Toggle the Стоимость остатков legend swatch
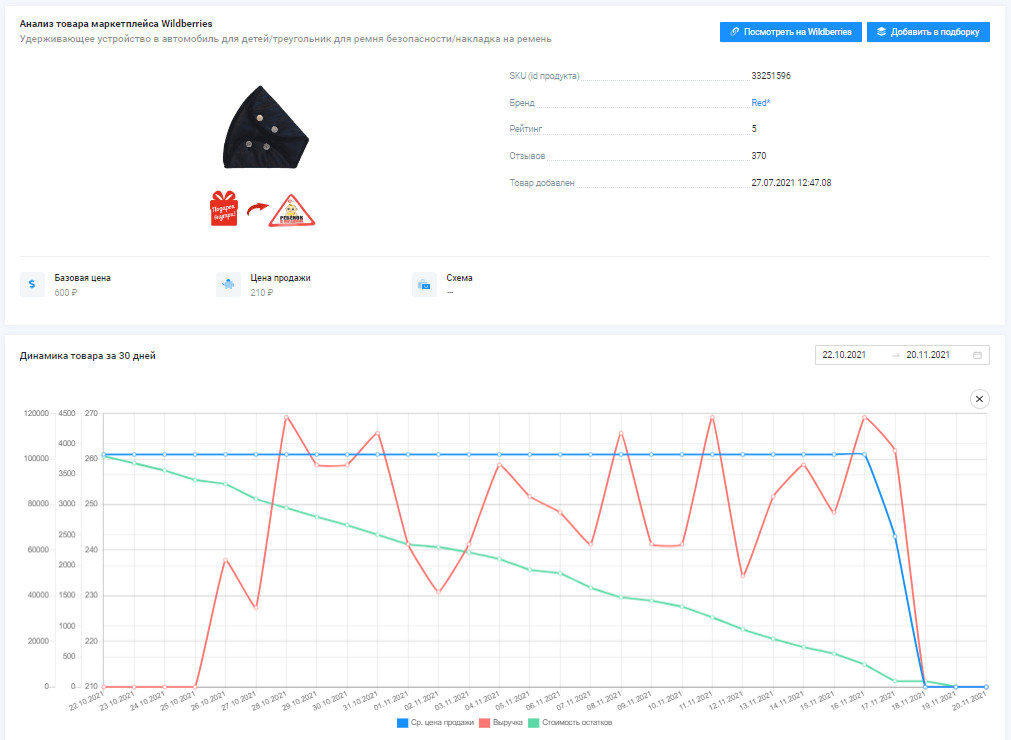Viewport: 1011px width, 740px height. [x=534, y=723]
